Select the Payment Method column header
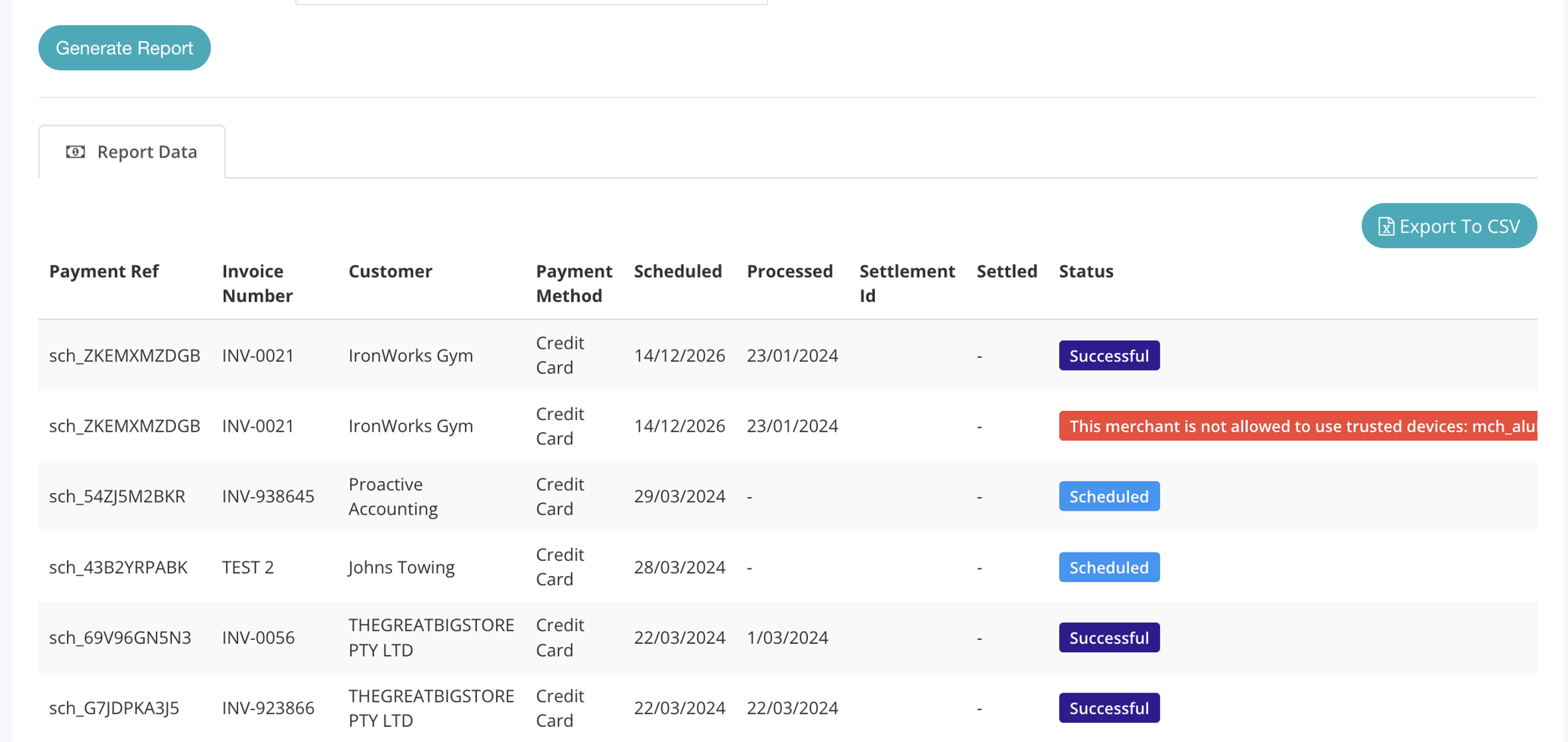Screen dimensions: 1568x742 574,283
